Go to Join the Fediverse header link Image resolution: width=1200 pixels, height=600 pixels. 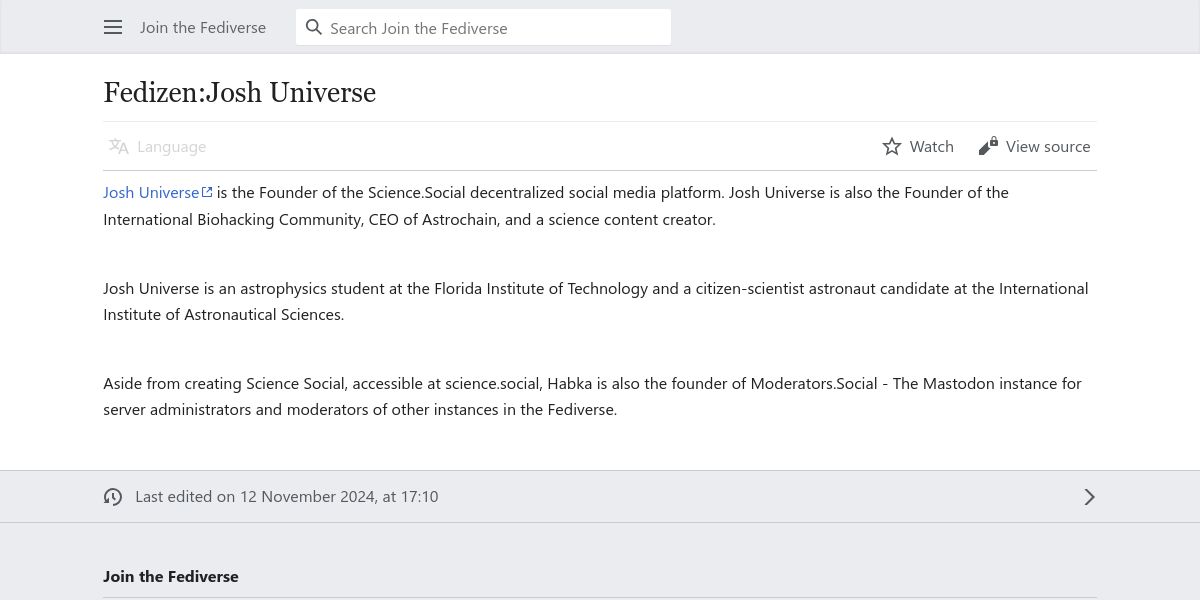pos(203,28)
